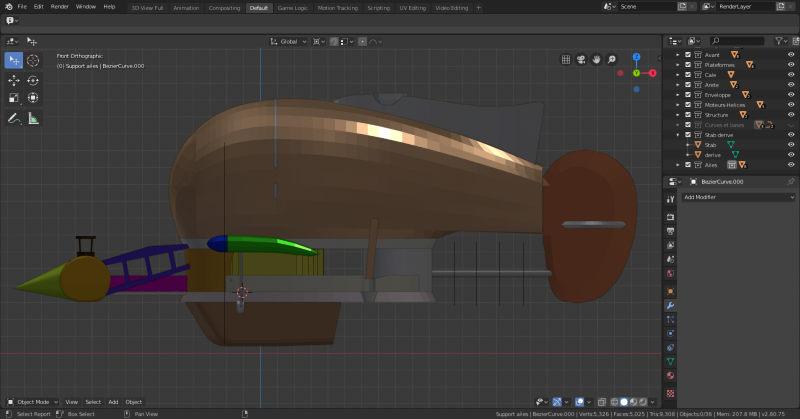Toggle camera view in viewport
The width and height of the screenshot is (800, 419).
[581, 59]
